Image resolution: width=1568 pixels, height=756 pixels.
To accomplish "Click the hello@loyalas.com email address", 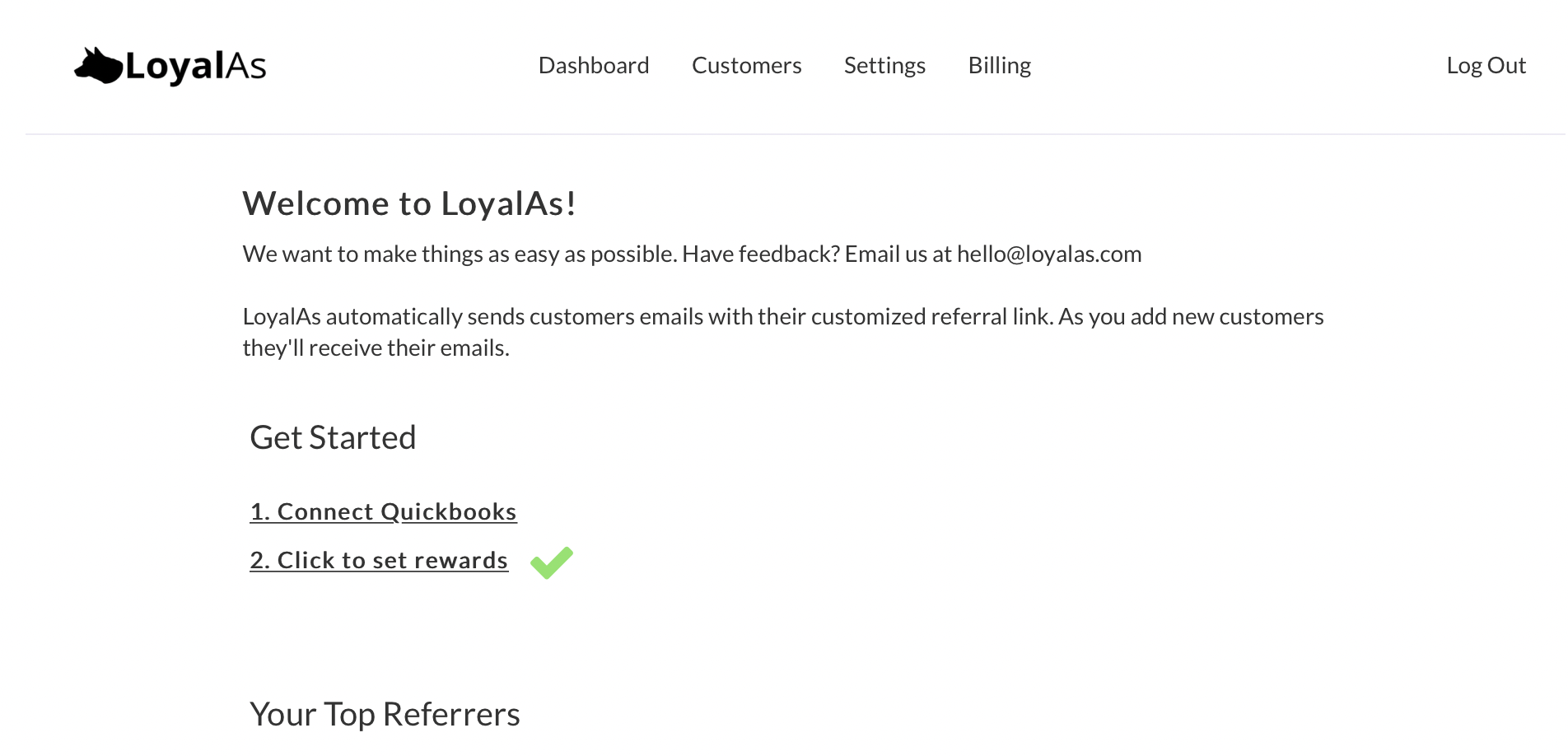I will coord(1048,254).
